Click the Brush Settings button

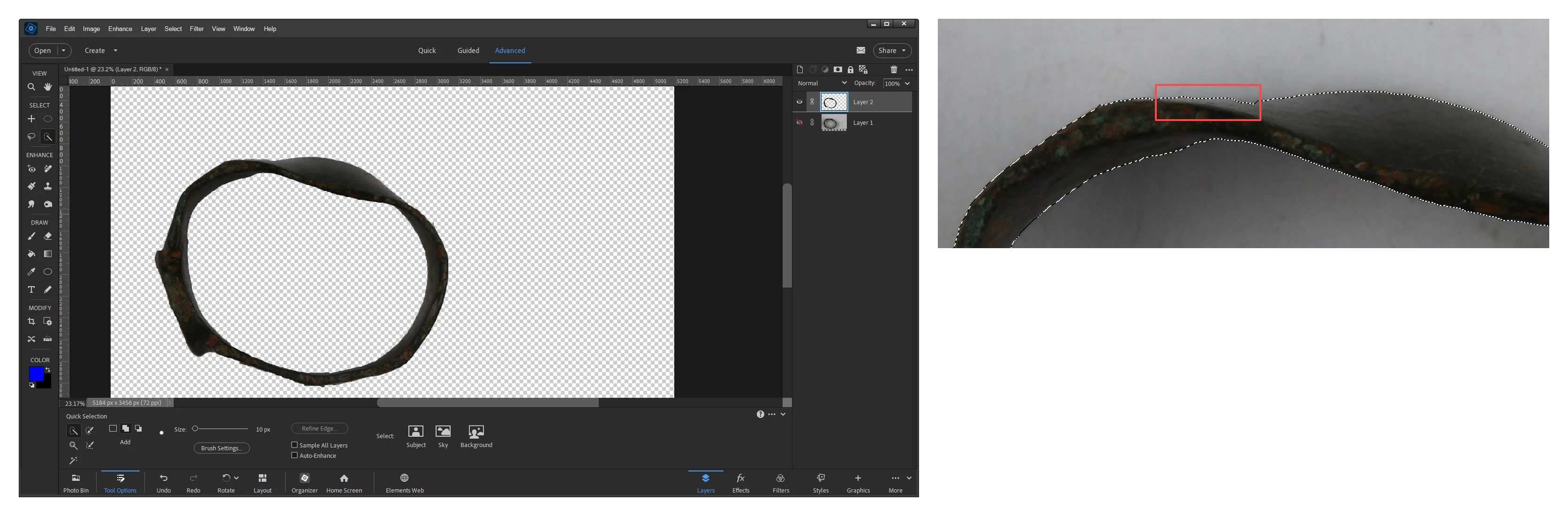(222, 448)
